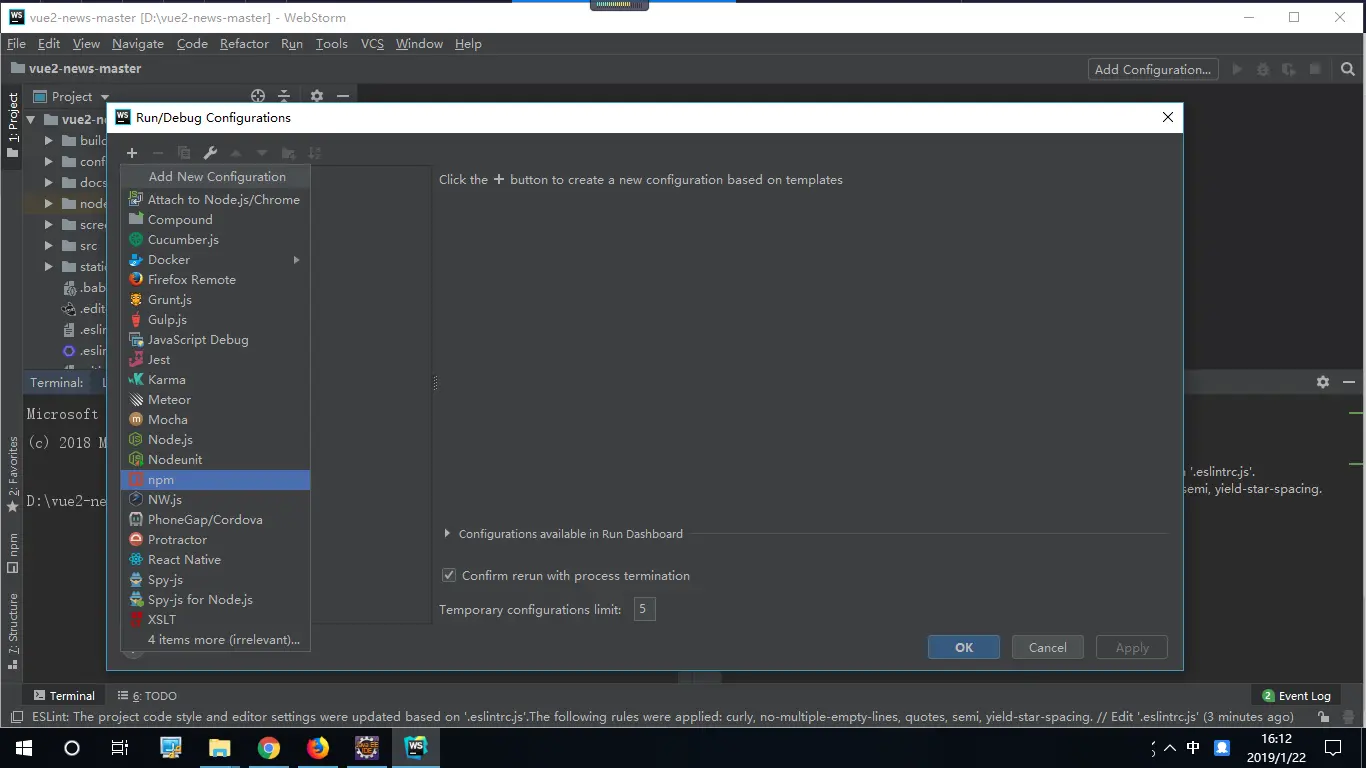Expand the docs folder in project tree

tap(48, 183)
